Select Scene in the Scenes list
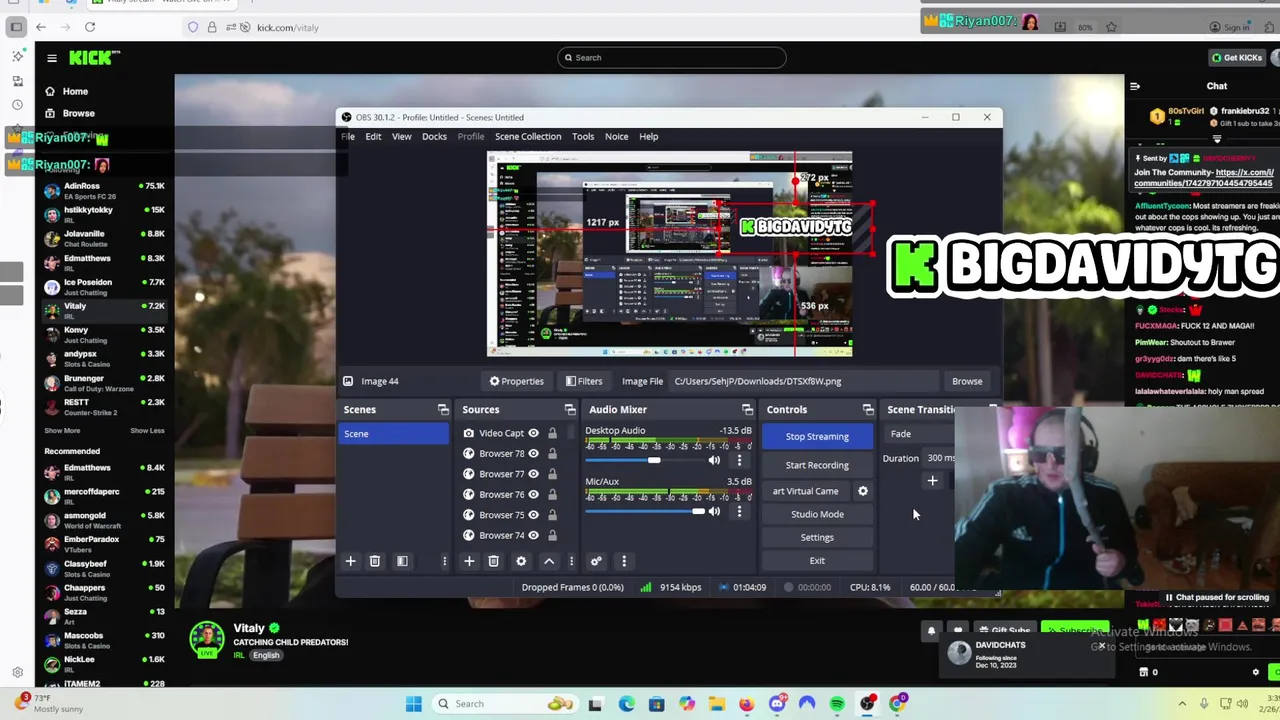The image size is (1280, 720). pos(394,434)
